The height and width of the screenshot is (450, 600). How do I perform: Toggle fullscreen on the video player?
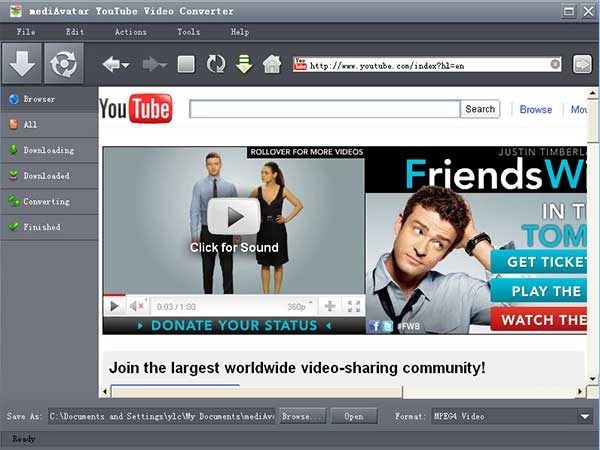(353, 306)
